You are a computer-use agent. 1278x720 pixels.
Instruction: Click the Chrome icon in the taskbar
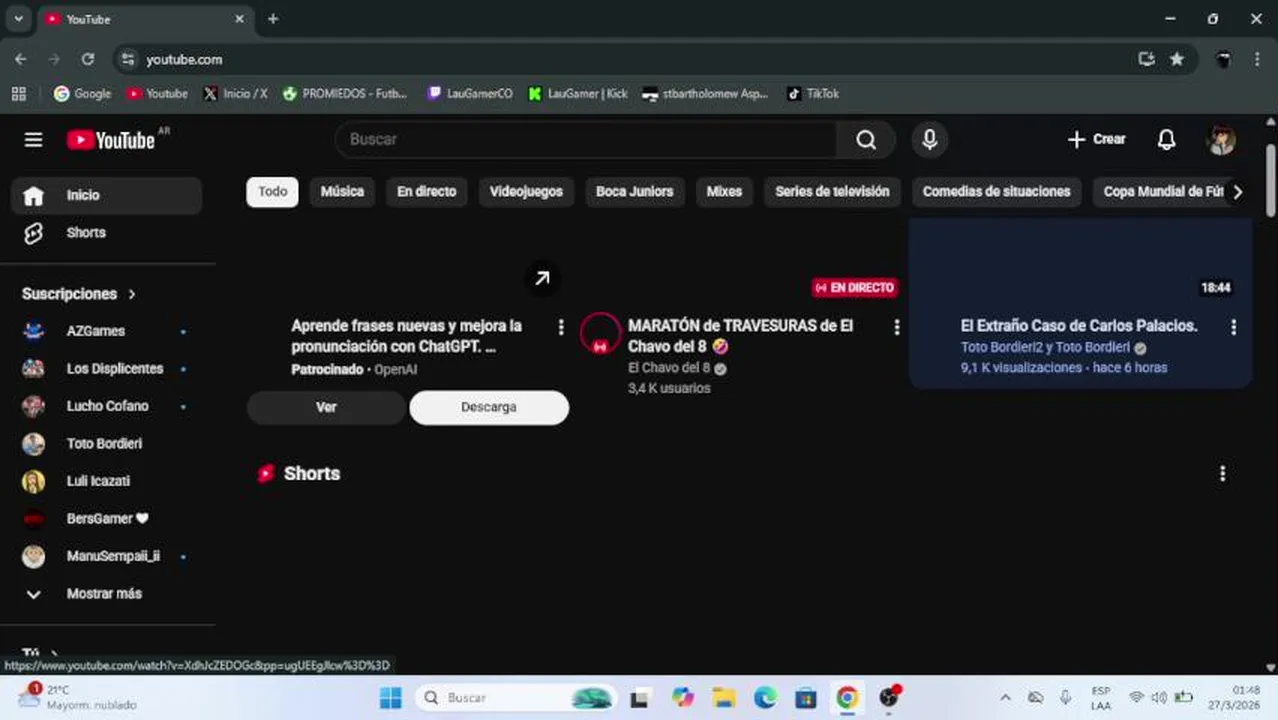tap(847, 698)
